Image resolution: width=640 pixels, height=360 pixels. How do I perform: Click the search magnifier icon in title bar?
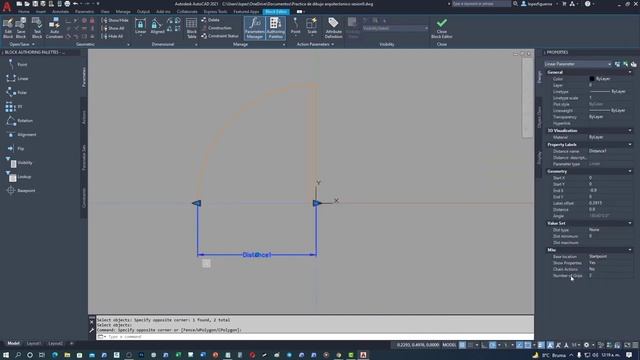coord(516,4)
